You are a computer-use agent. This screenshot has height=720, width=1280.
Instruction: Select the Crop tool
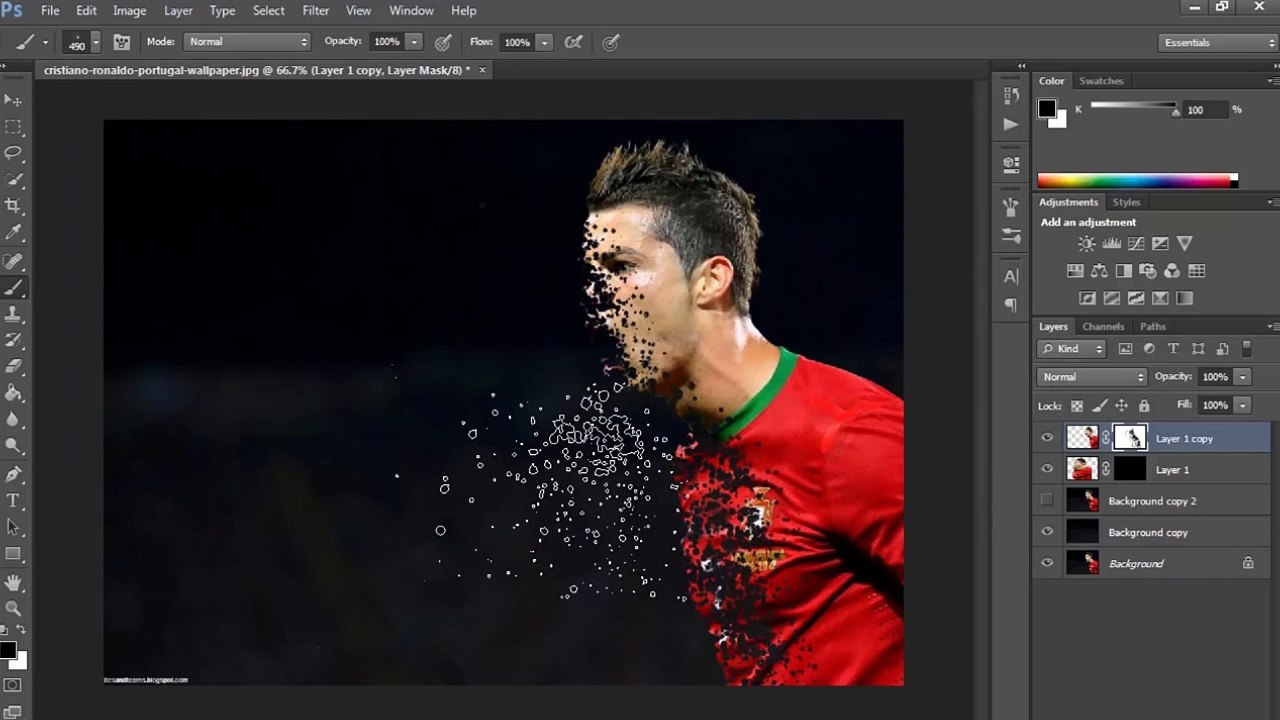13,206
